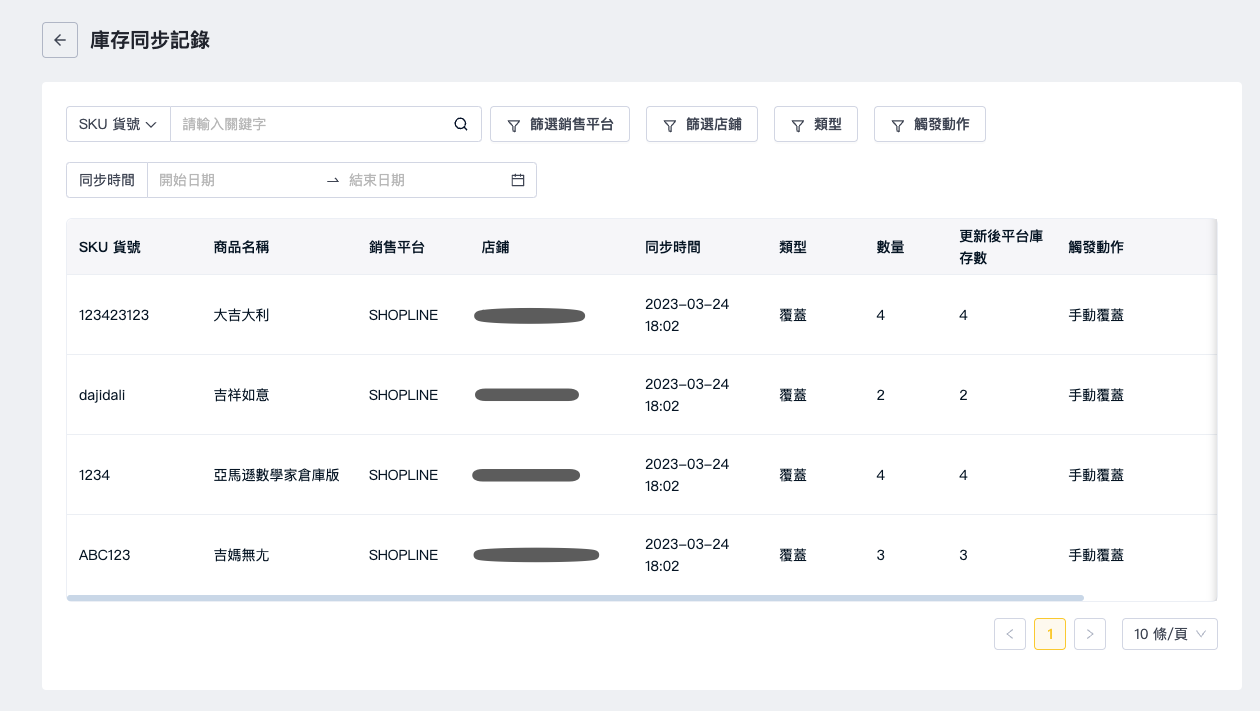The width and height of the screenshot is (1260, 711).
Task: Select page 1 in pagination
Action: pyautogui.click(x=1049, y=634)
